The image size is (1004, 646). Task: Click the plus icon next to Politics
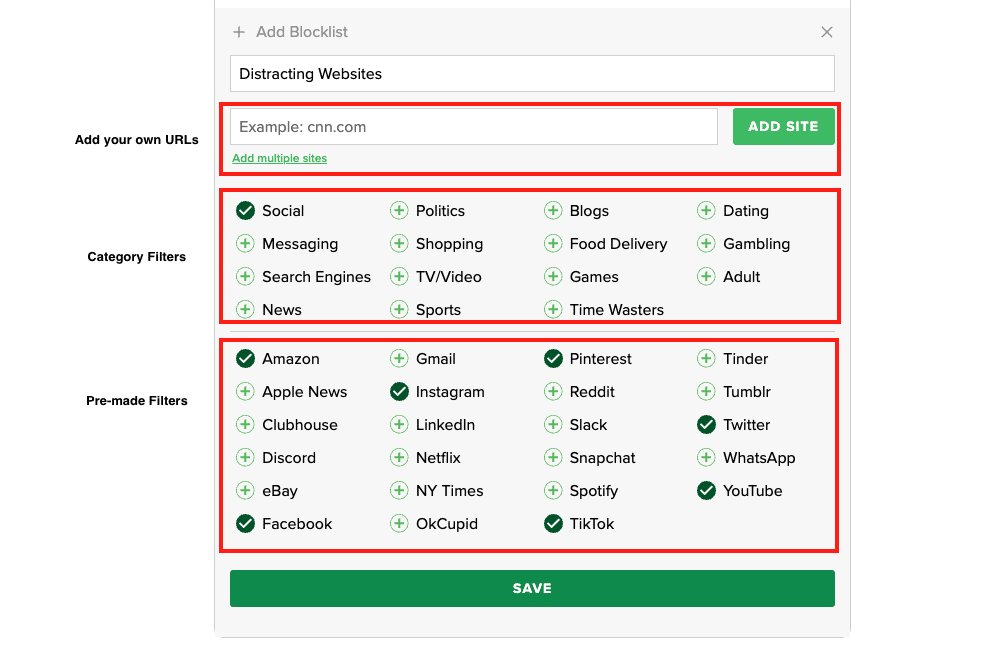click(x=399, y=211)
